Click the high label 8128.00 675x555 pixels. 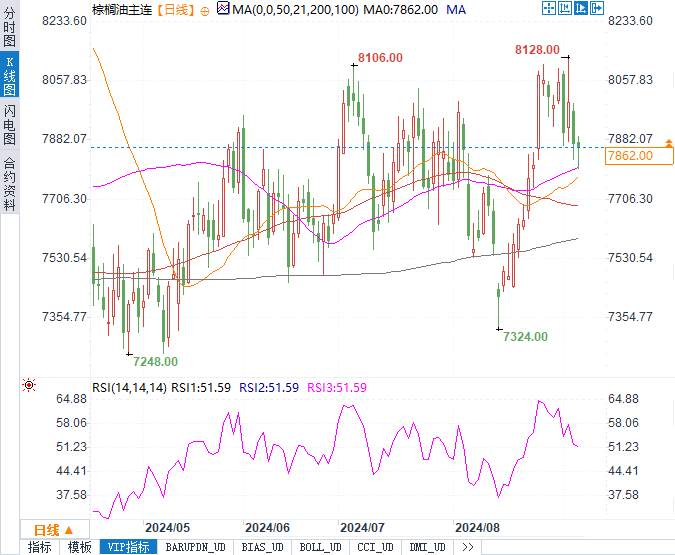coord(537,50)
